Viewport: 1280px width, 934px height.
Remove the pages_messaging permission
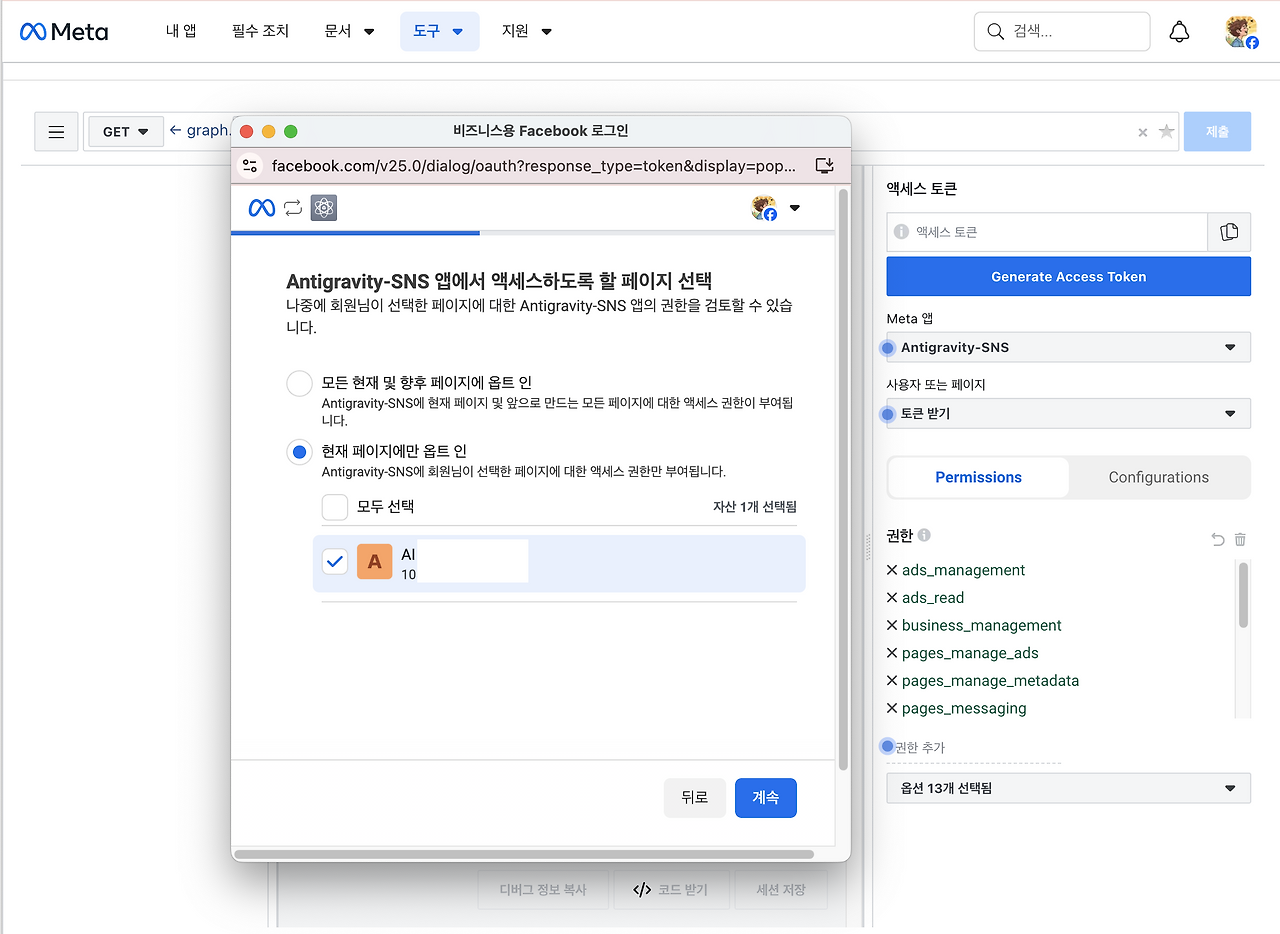(x=893, y=708)
